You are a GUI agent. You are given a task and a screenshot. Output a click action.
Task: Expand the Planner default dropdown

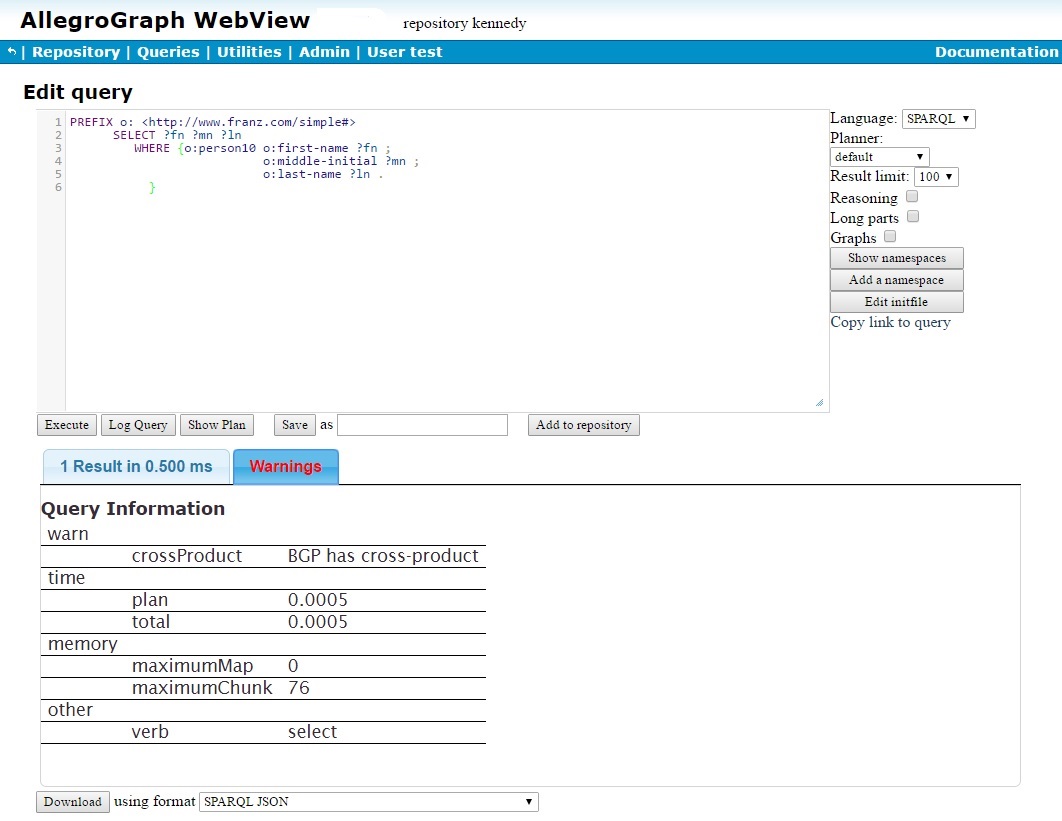[x=879, y=157]
